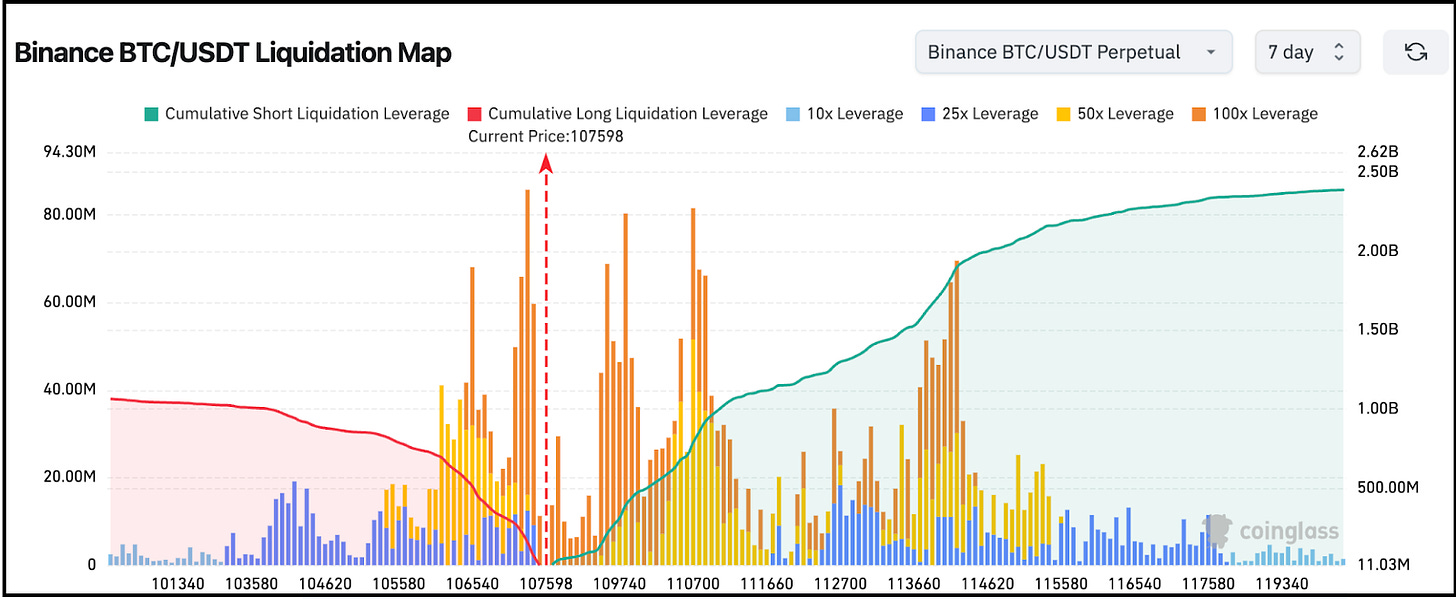
Task: Click the 1.50B right axis value
Action: 1378,330
